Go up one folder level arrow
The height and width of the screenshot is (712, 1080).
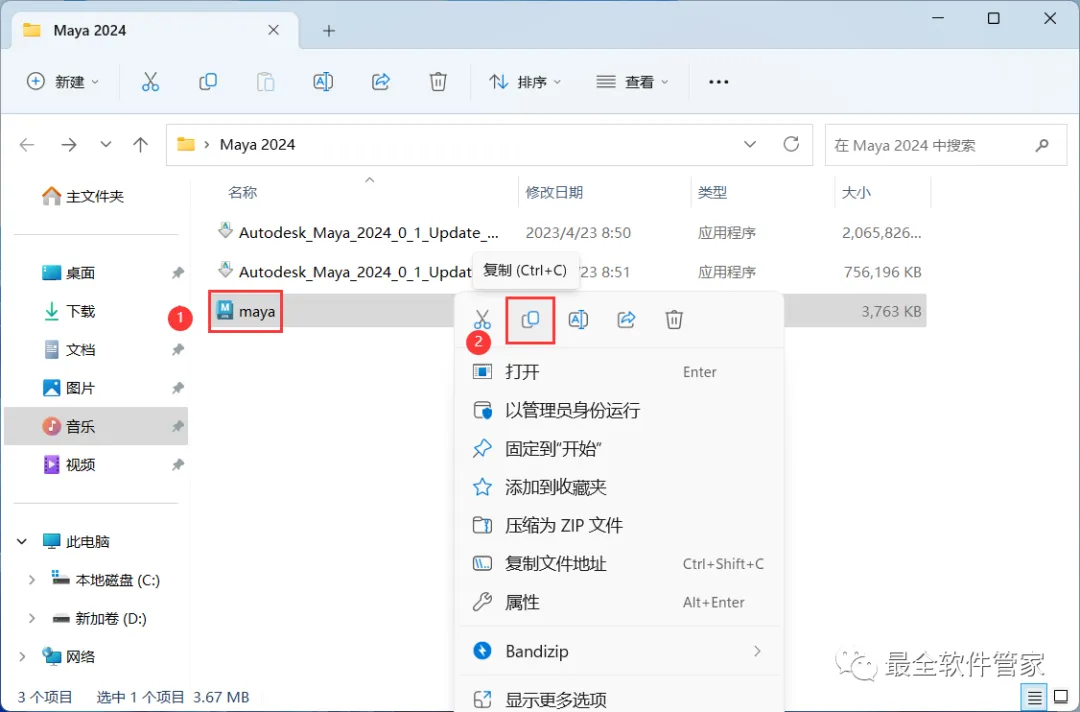coord(141,145)
